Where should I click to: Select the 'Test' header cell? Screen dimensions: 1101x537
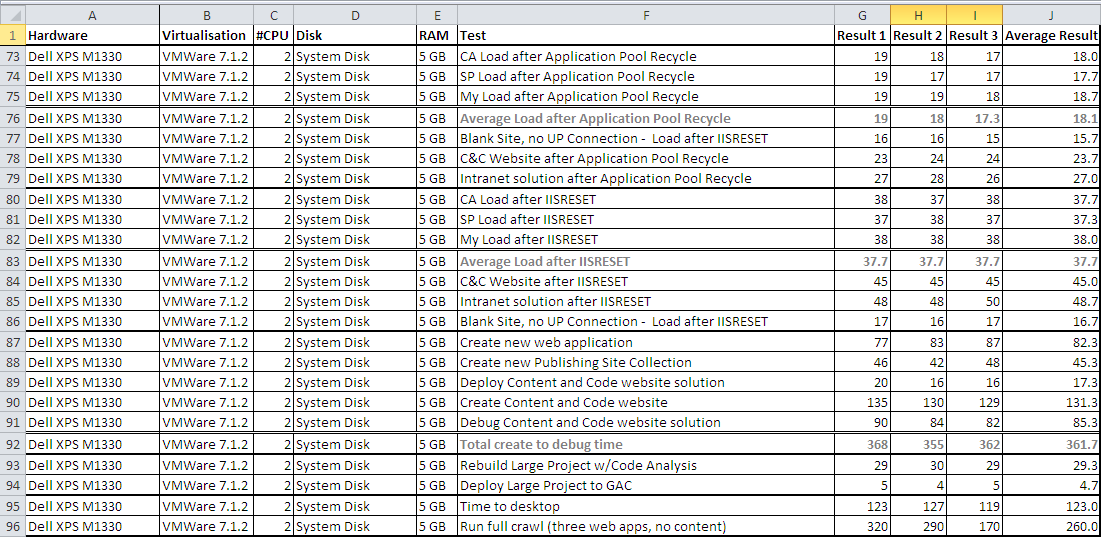(x=646, y=35)
